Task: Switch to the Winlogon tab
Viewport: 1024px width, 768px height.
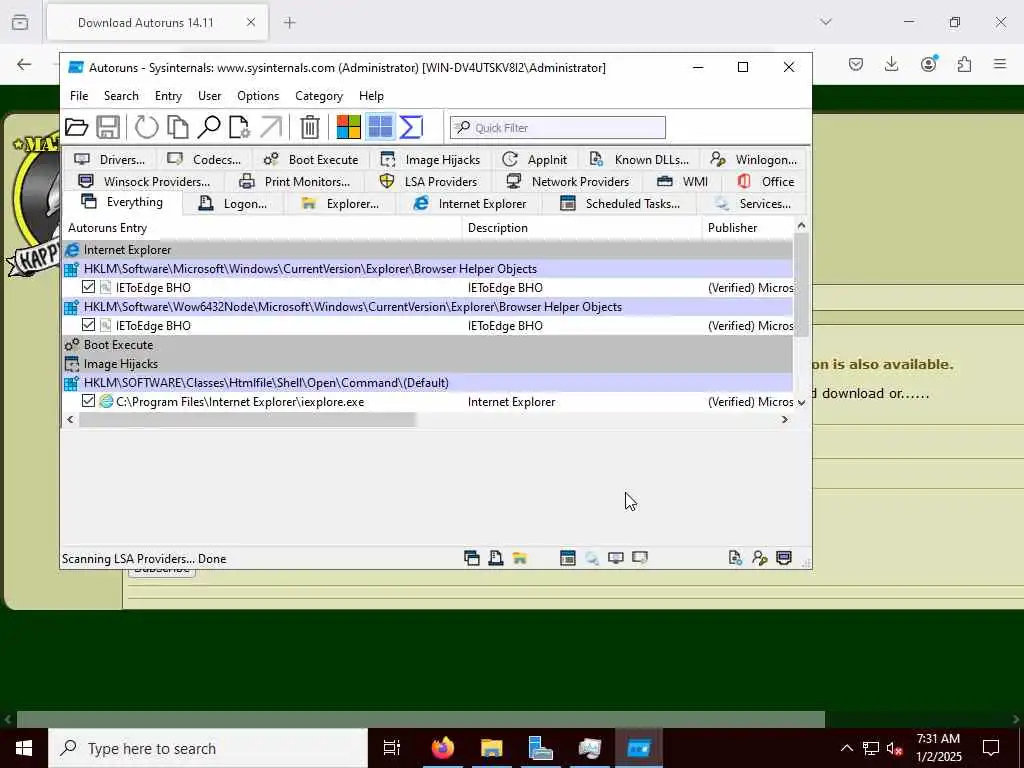Action: pos(754,159)
